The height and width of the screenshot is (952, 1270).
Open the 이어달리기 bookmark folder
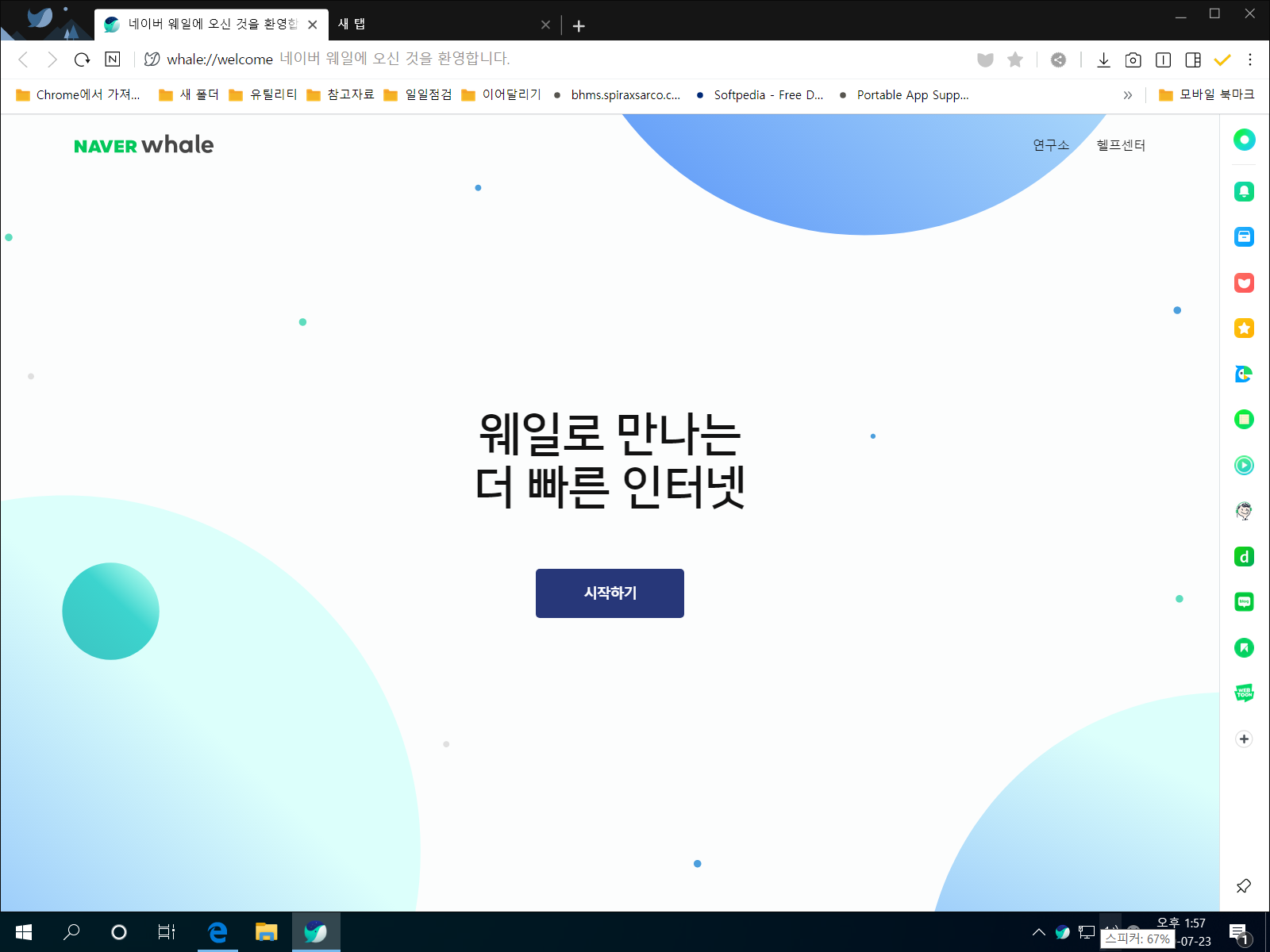pyautogui.click(x=502, y=95)
